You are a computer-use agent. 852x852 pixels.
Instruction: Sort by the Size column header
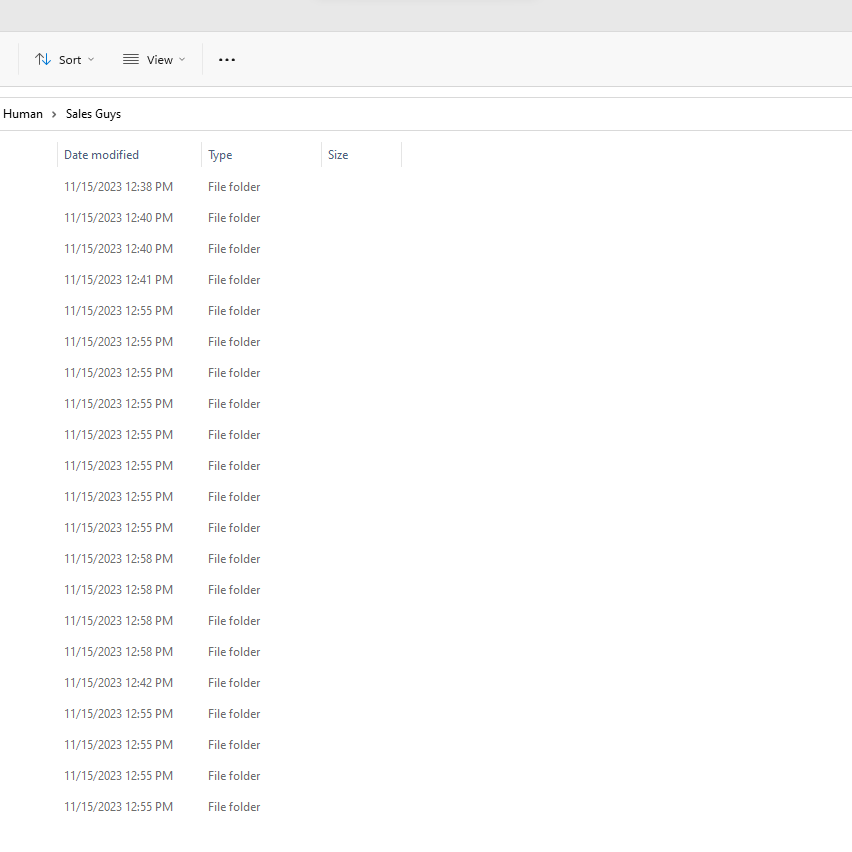[x=338, y=155]
